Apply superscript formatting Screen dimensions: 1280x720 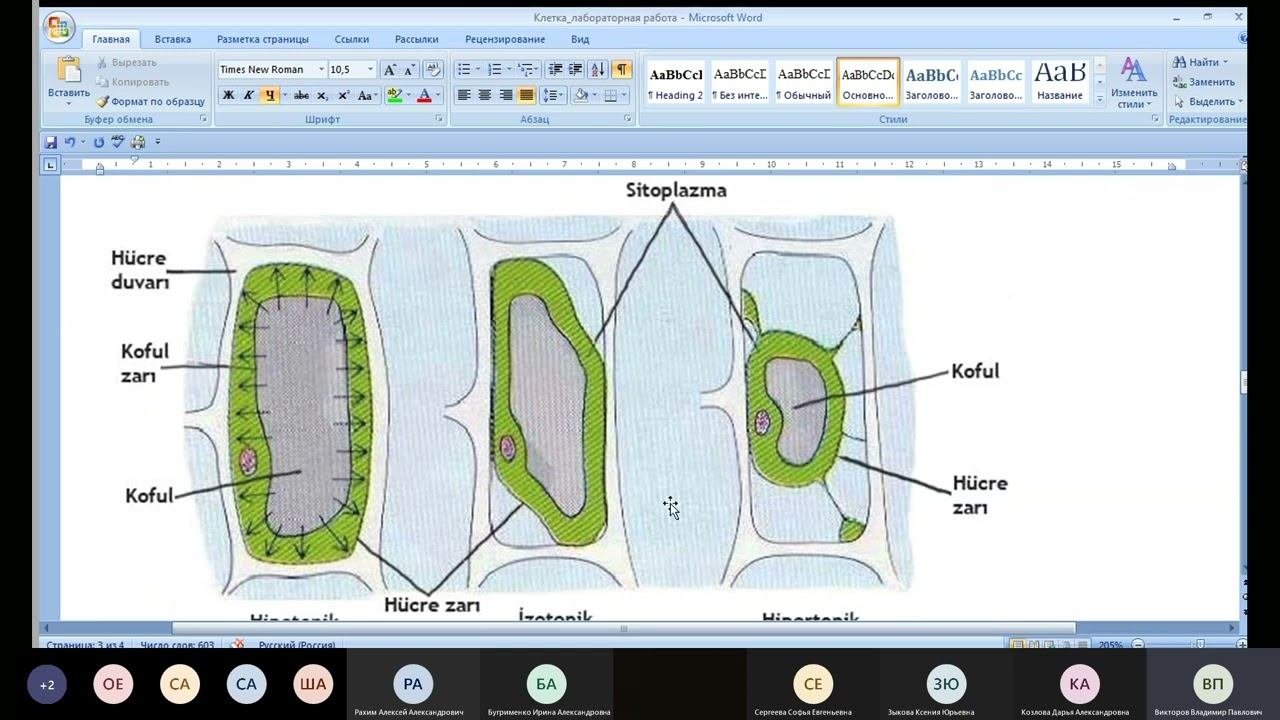tap(343, 95)
